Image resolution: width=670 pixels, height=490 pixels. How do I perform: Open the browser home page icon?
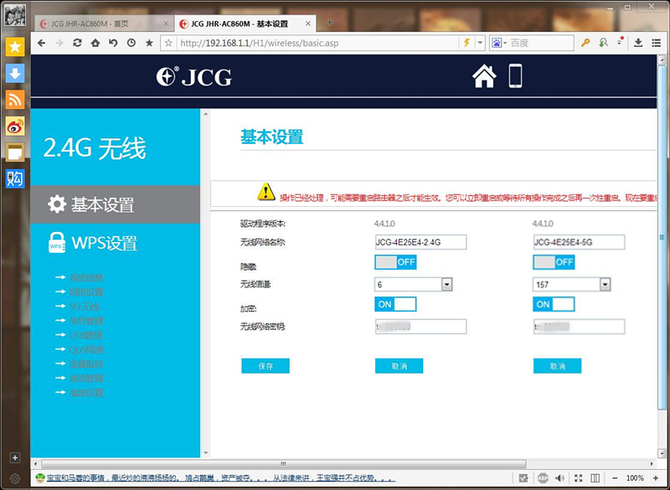(x=95, y=43)
